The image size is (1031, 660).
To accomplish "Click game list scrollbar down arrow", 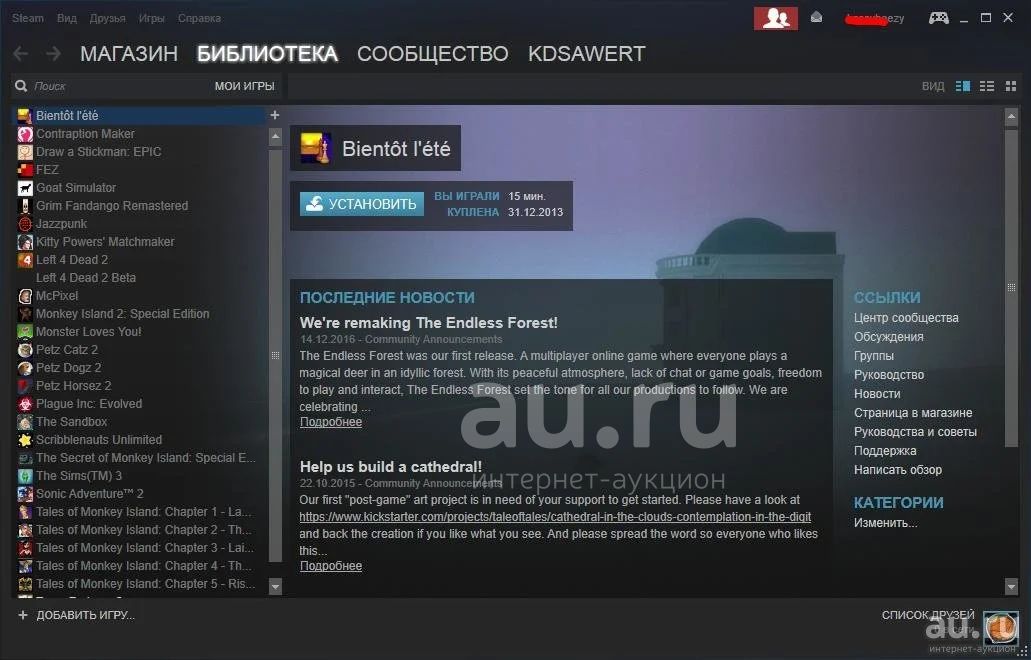I will click(x=275, y=586).
